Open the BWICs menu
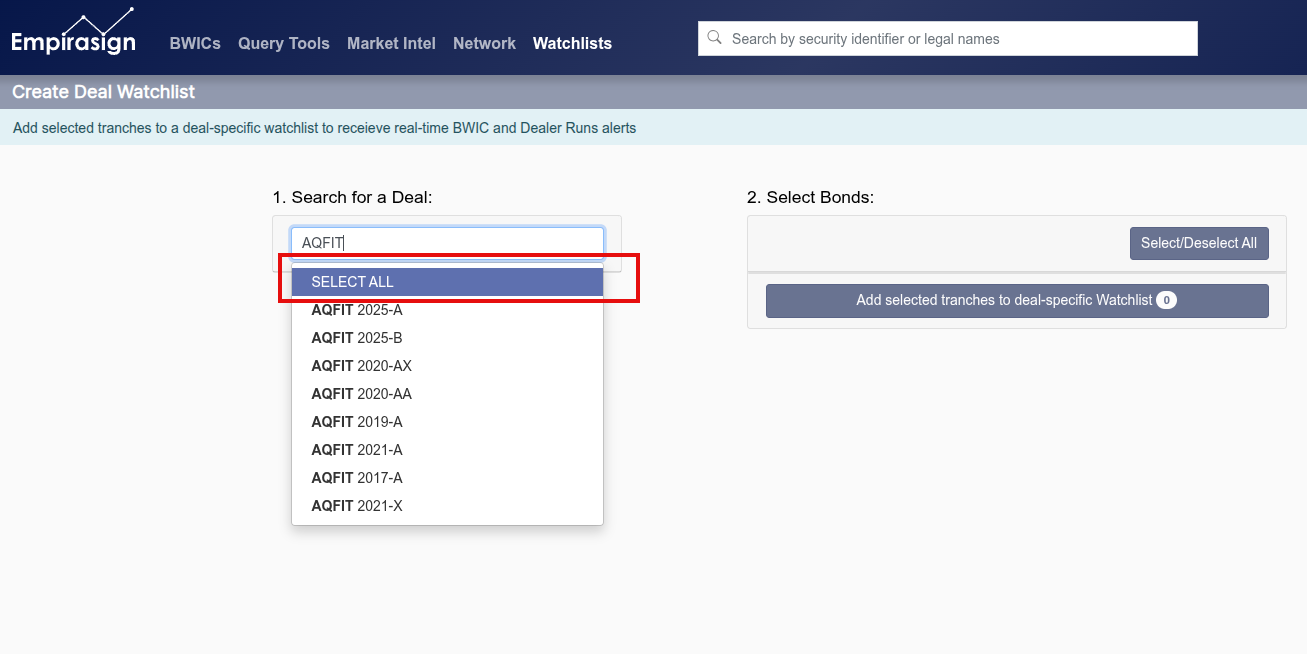Image resolution: width=1307 pixels, height=654 pixels. (195, 43)
